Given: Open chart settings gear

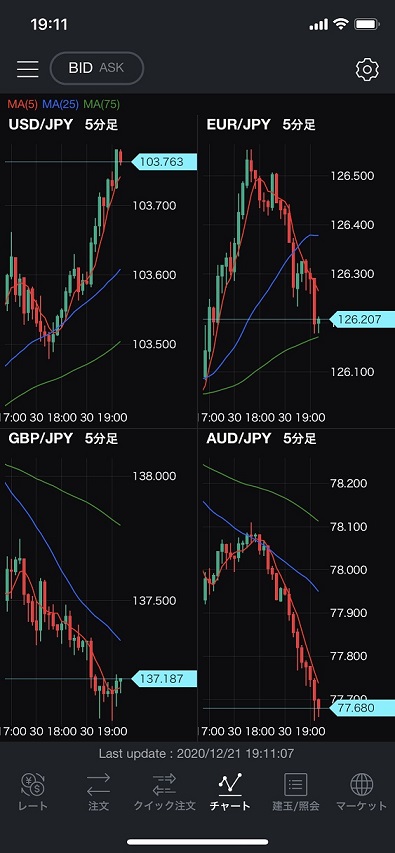Looking at the screenshot, I should pos(367,70).
